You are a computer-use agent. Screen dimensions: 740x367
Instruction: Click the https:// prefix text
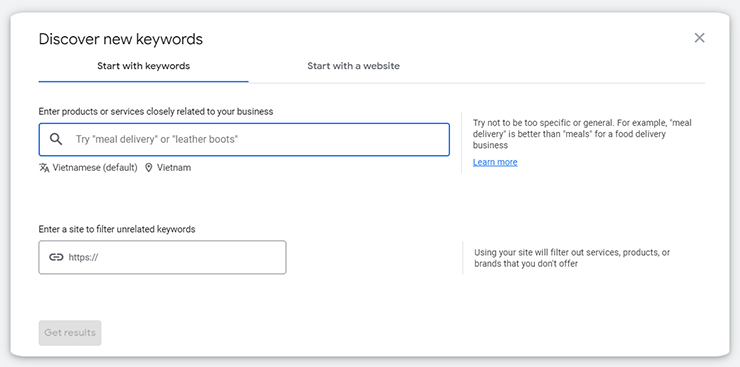click(x=84, y=258)
